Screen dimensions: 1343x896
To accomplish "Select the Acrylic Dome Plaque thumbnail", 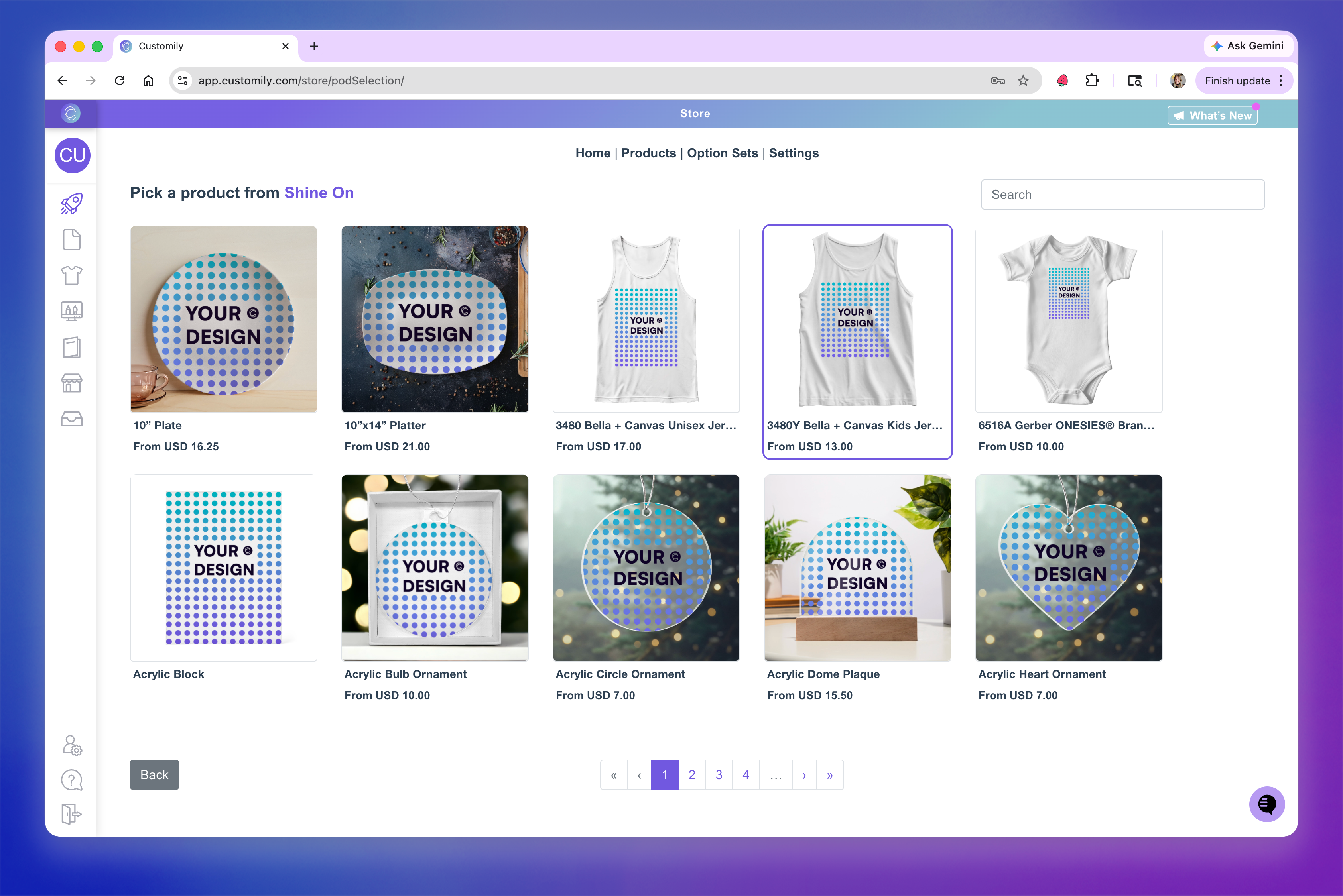I will click(x=858, y=568).
